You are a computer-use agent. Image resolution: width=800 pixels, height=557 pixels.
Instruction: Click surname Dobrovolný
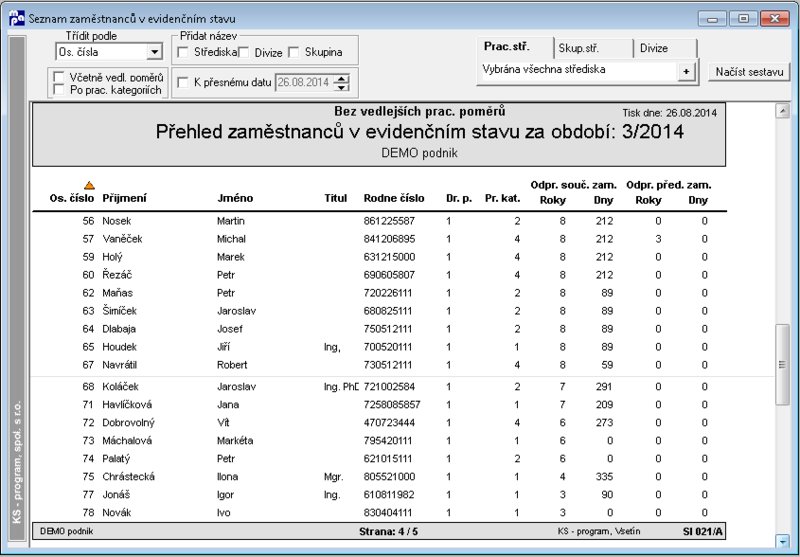click(129, 423)
